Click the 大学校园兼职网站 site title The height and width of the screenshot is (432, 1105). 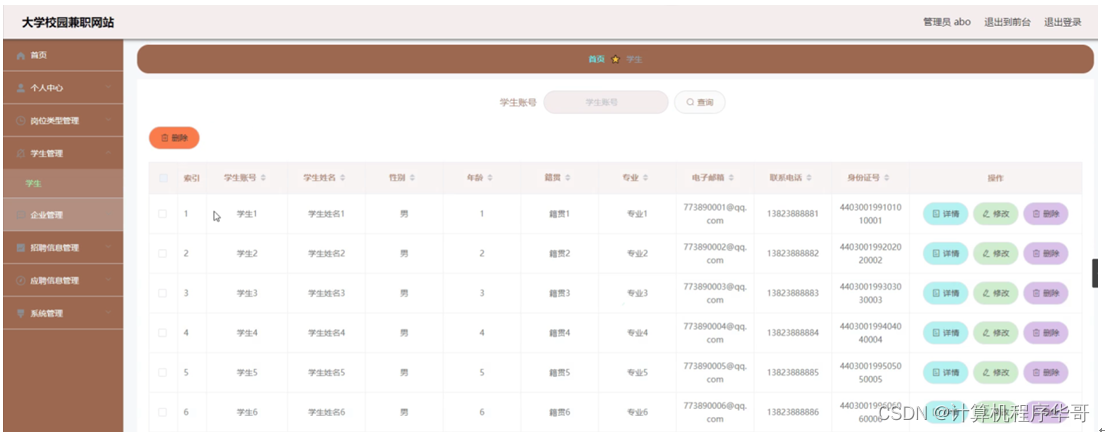(68, 23)
